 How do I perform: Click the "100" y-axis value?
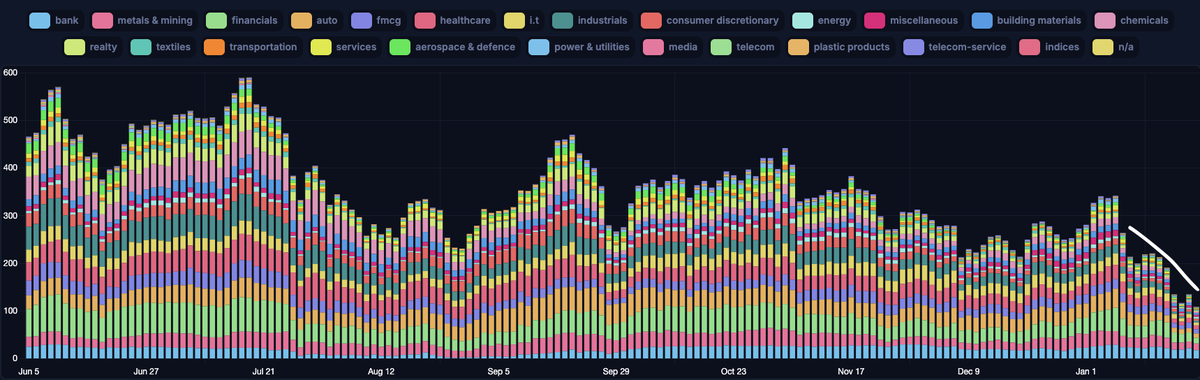10,310
